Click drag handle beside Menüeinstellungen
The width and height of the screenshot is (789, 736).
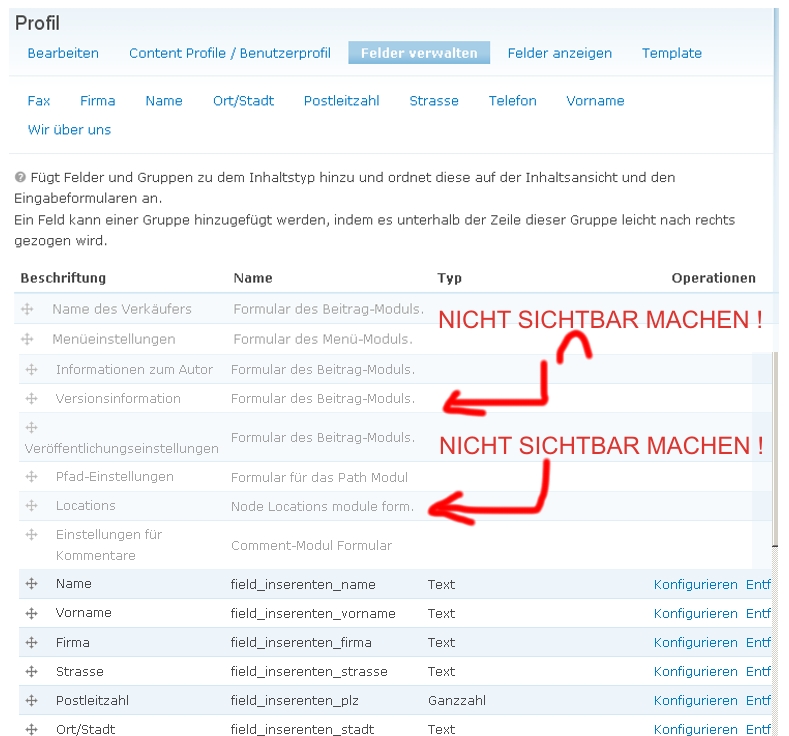[x=27, y=339]
